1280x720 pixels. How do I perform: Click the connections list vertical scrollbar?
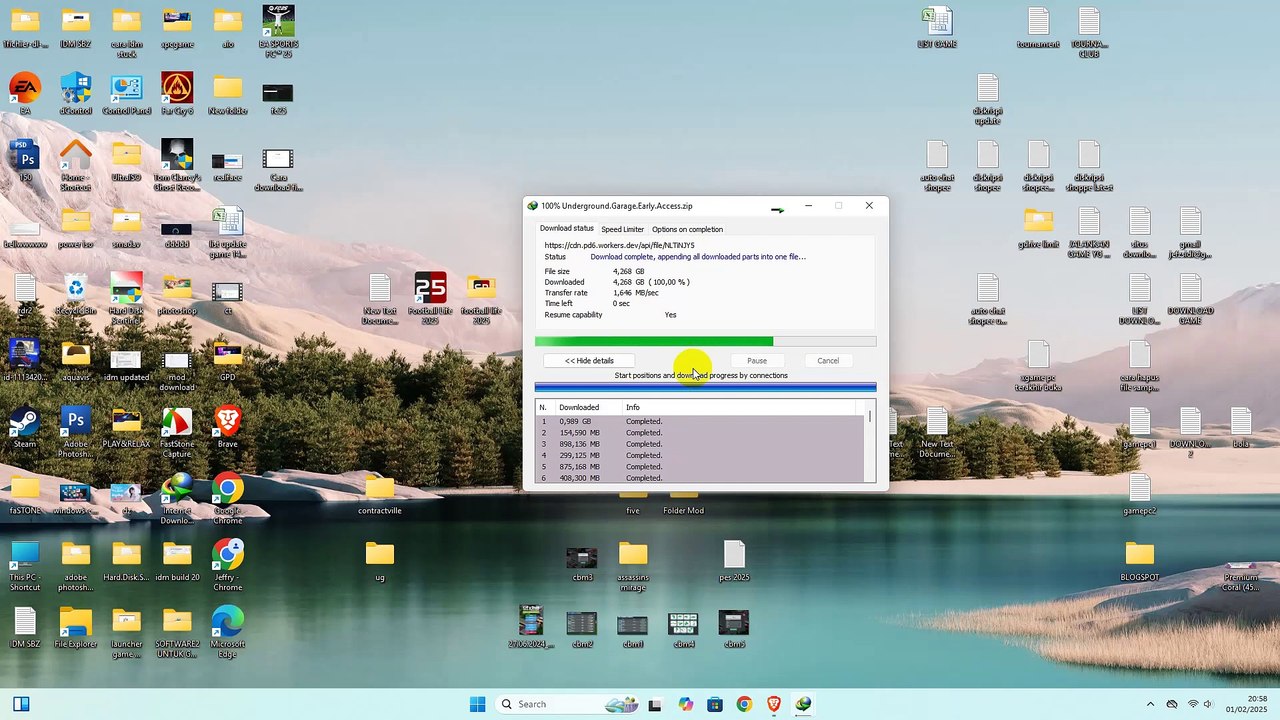870,442
